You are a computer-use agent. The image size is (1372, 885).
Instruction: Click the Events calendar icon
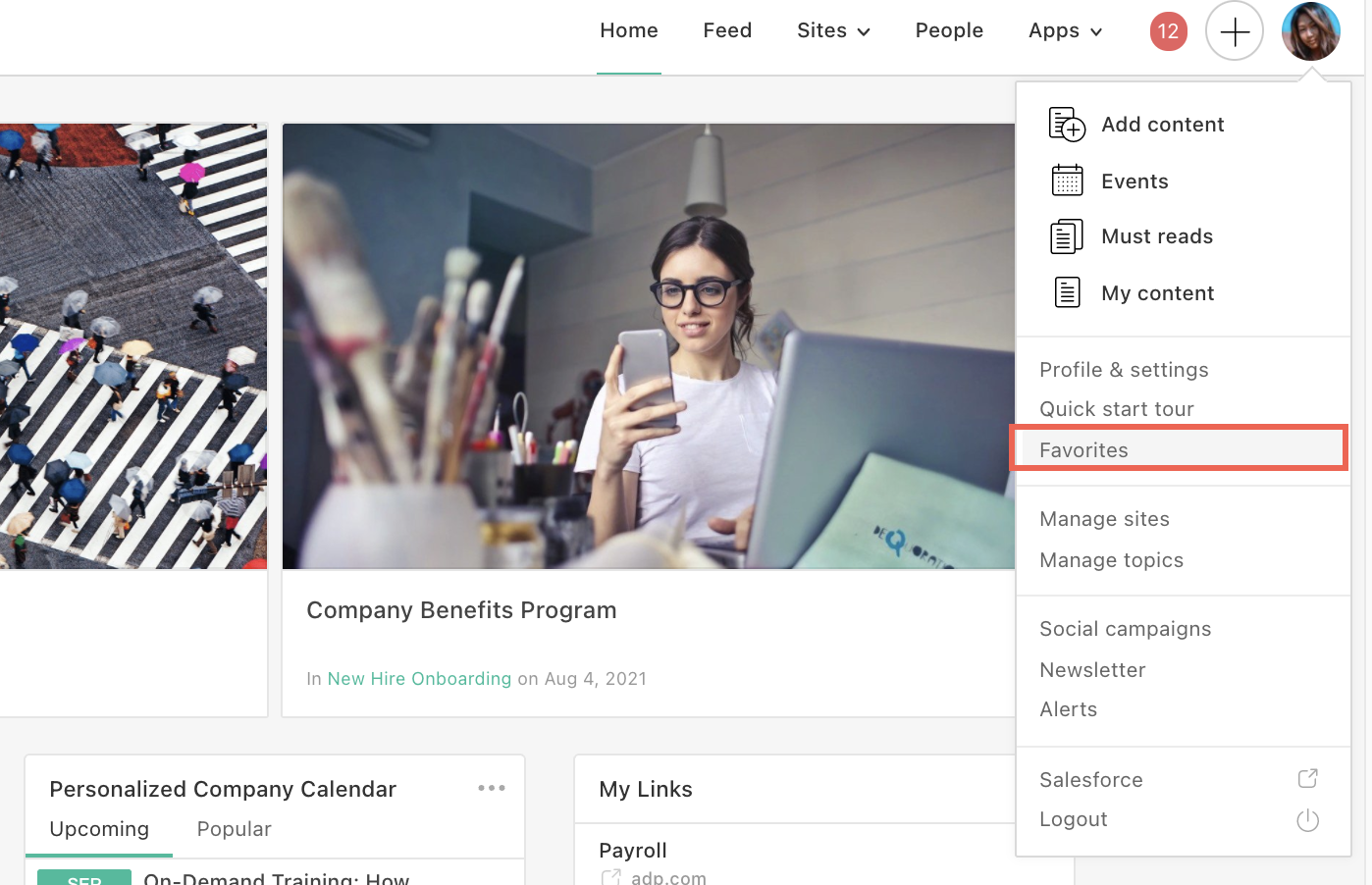click(1067, 181)
